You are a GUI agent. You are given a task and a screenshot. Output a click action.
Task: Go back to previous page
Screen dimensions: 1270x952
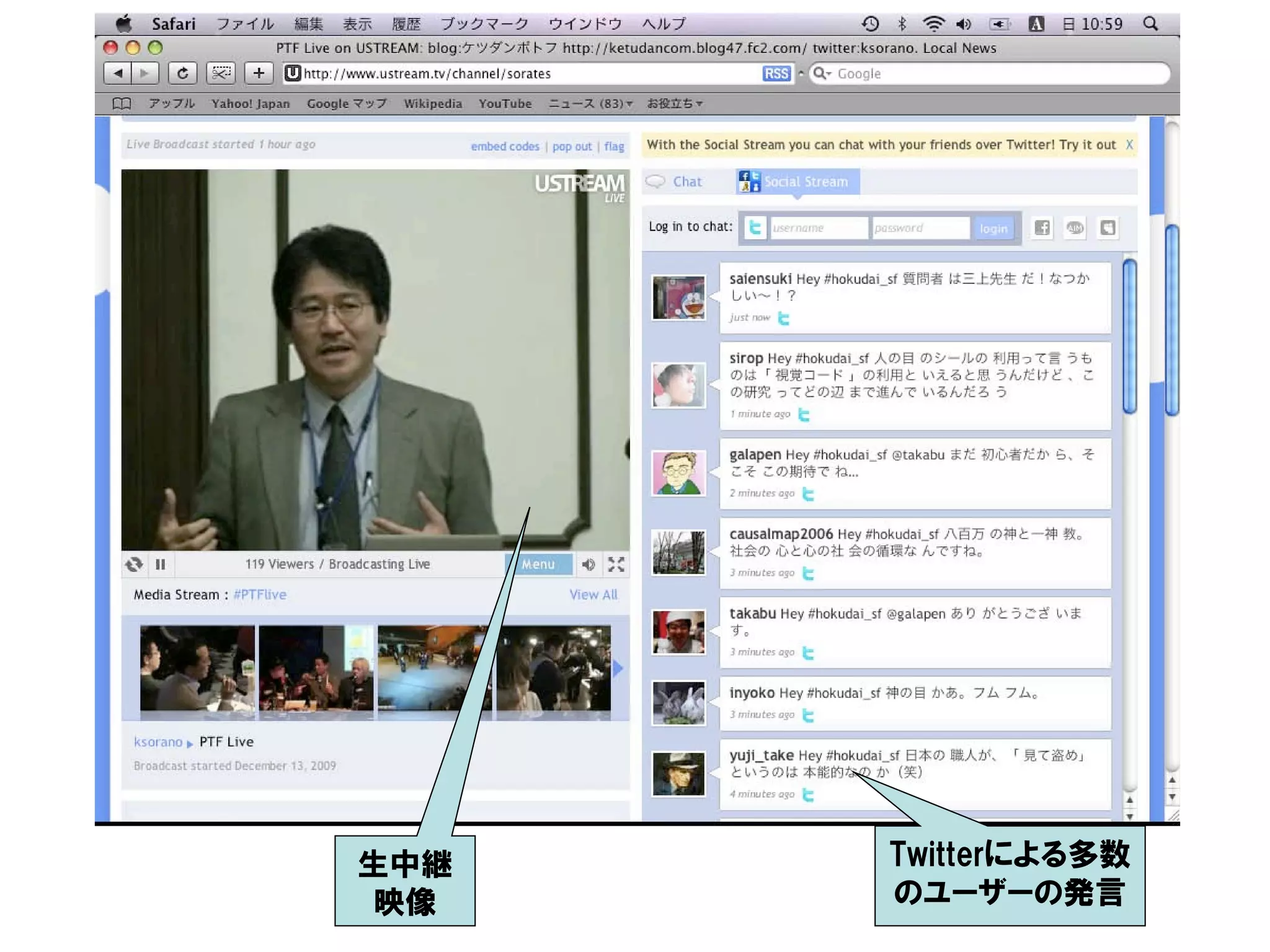118,73
